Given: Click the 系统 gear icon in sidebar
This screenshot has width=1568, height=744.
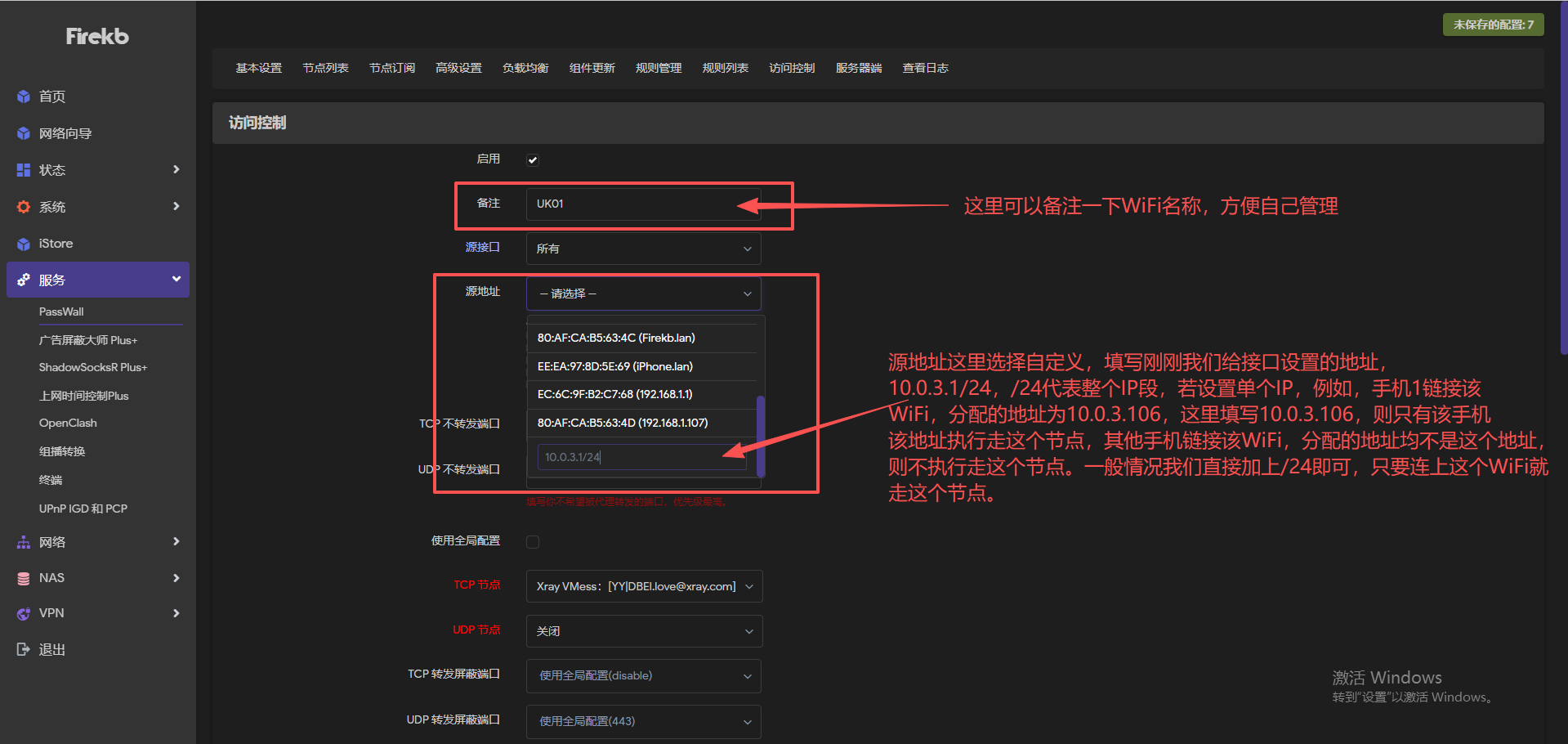Looking at the screenshot, I should 24,207.
